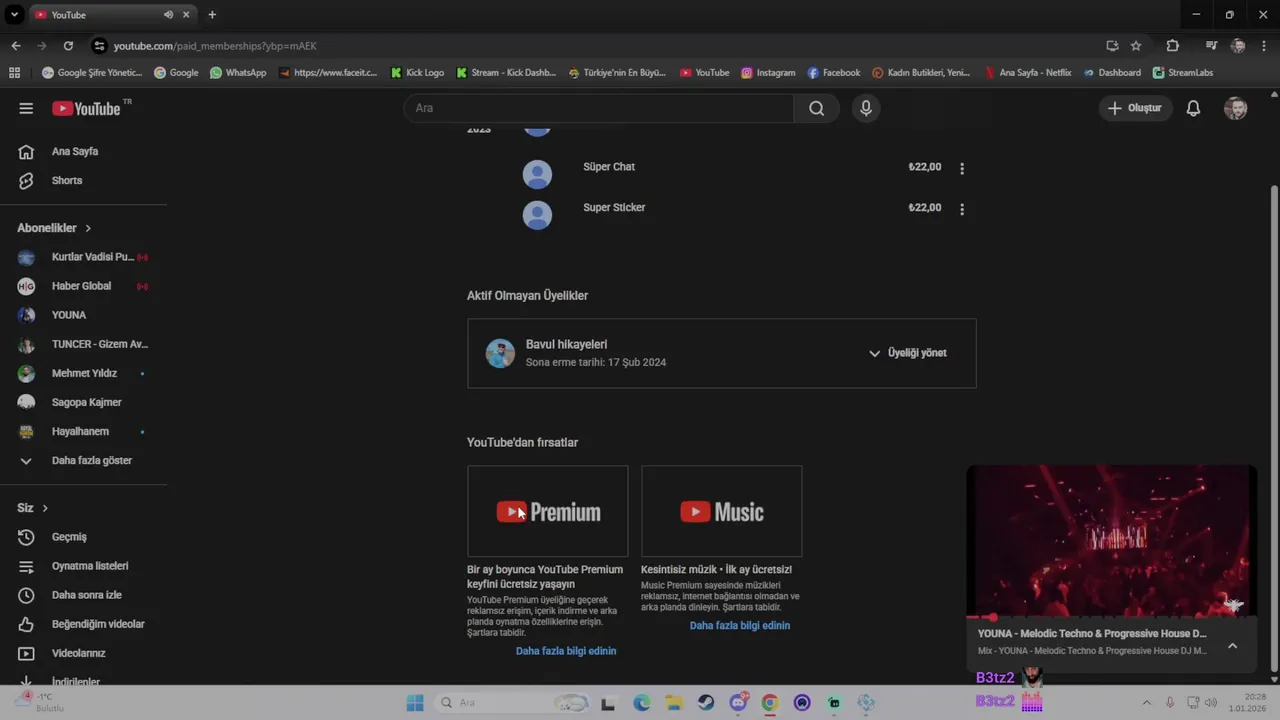Open Steam from the taskbar

(x=706, y=703)
